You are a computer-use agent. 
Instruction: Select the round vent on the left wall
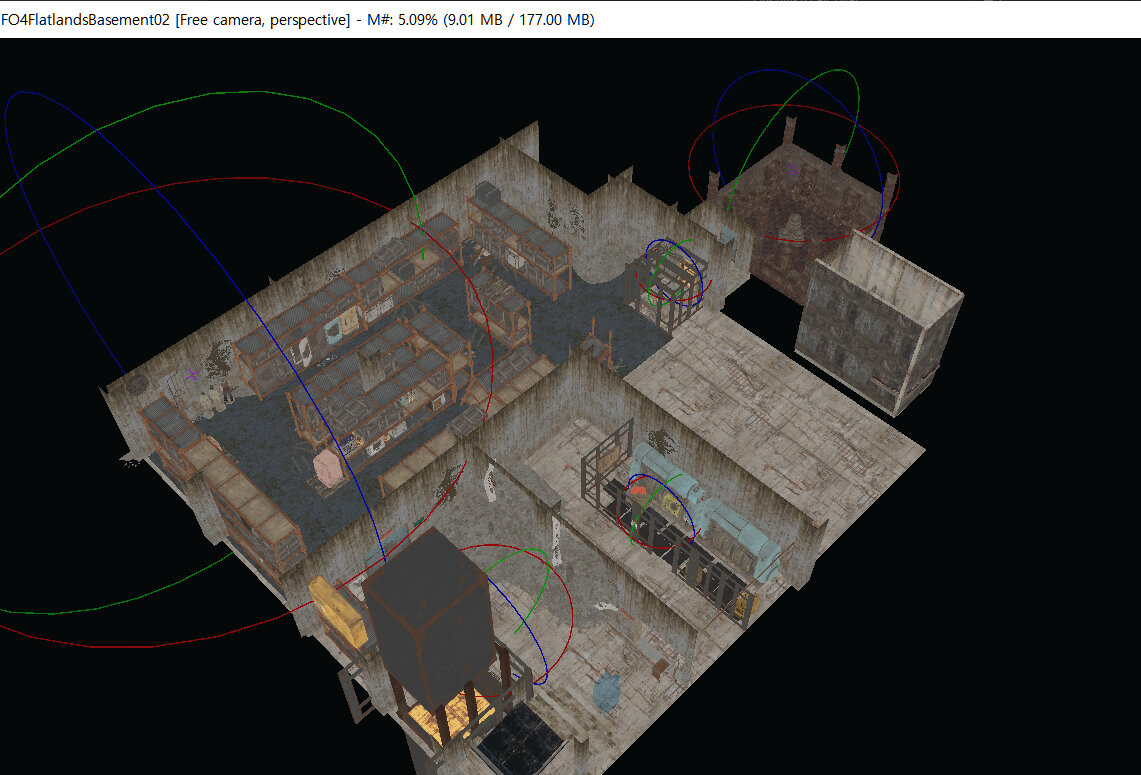pos(137,383)
